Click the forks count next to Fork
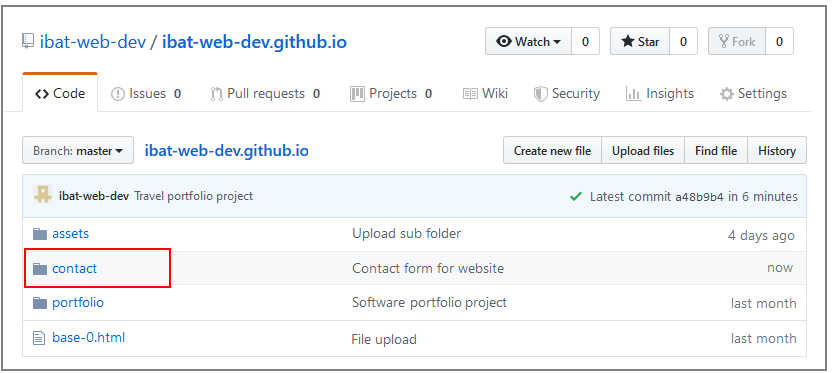The width and height of the screenshot is (834, 373). (779, 42)
